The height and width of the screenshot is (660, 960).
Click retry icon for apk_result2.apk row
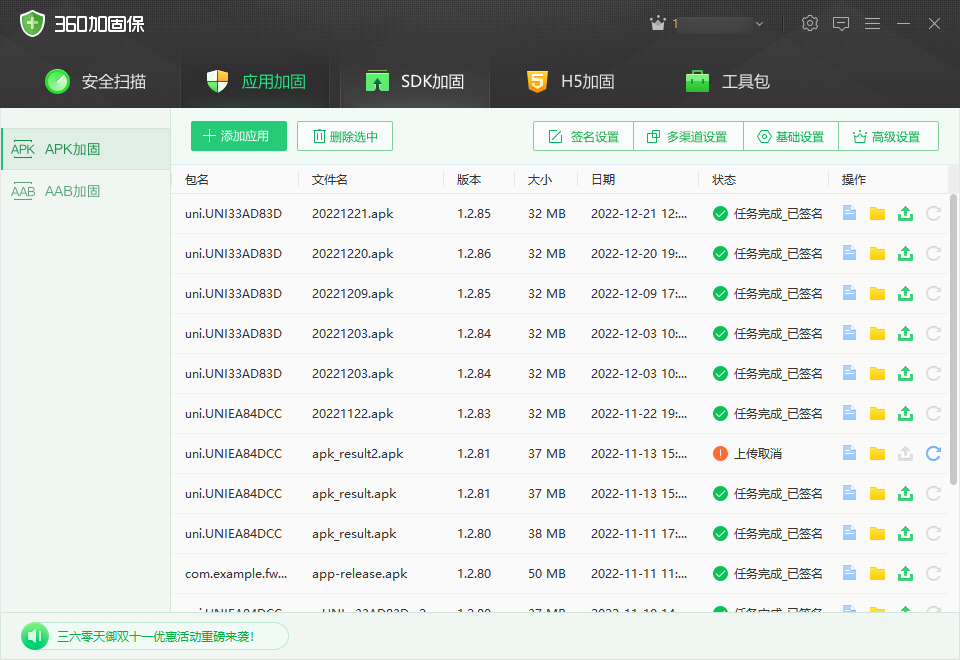(x=933, y=453)
